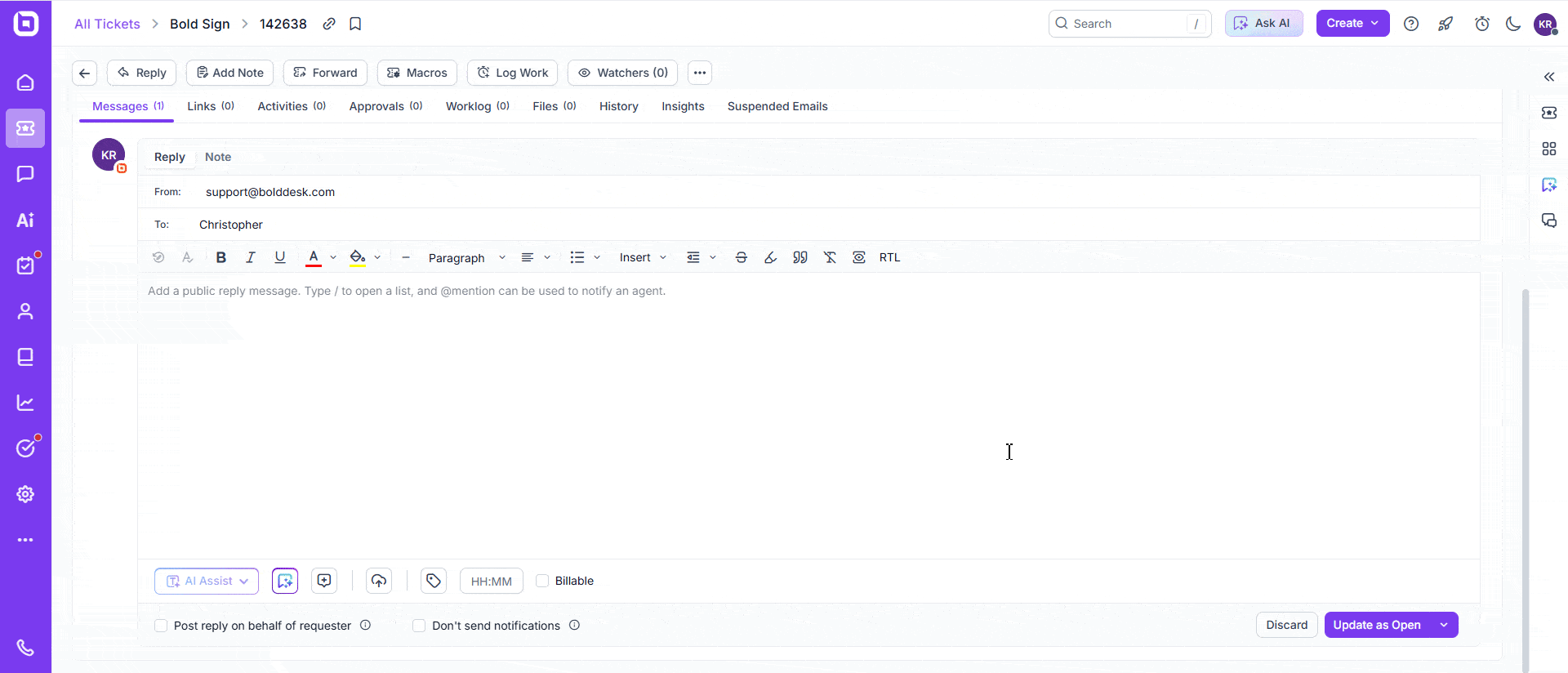Open background highlight color picker

point(358,257)
